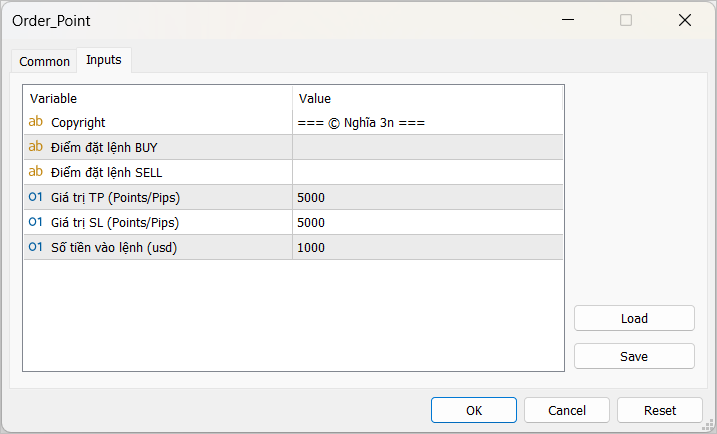Image resolution: width=717 pixels, height=434 pixels.
Task: Select the Inputs tab
Action: (x=104, y=60)
